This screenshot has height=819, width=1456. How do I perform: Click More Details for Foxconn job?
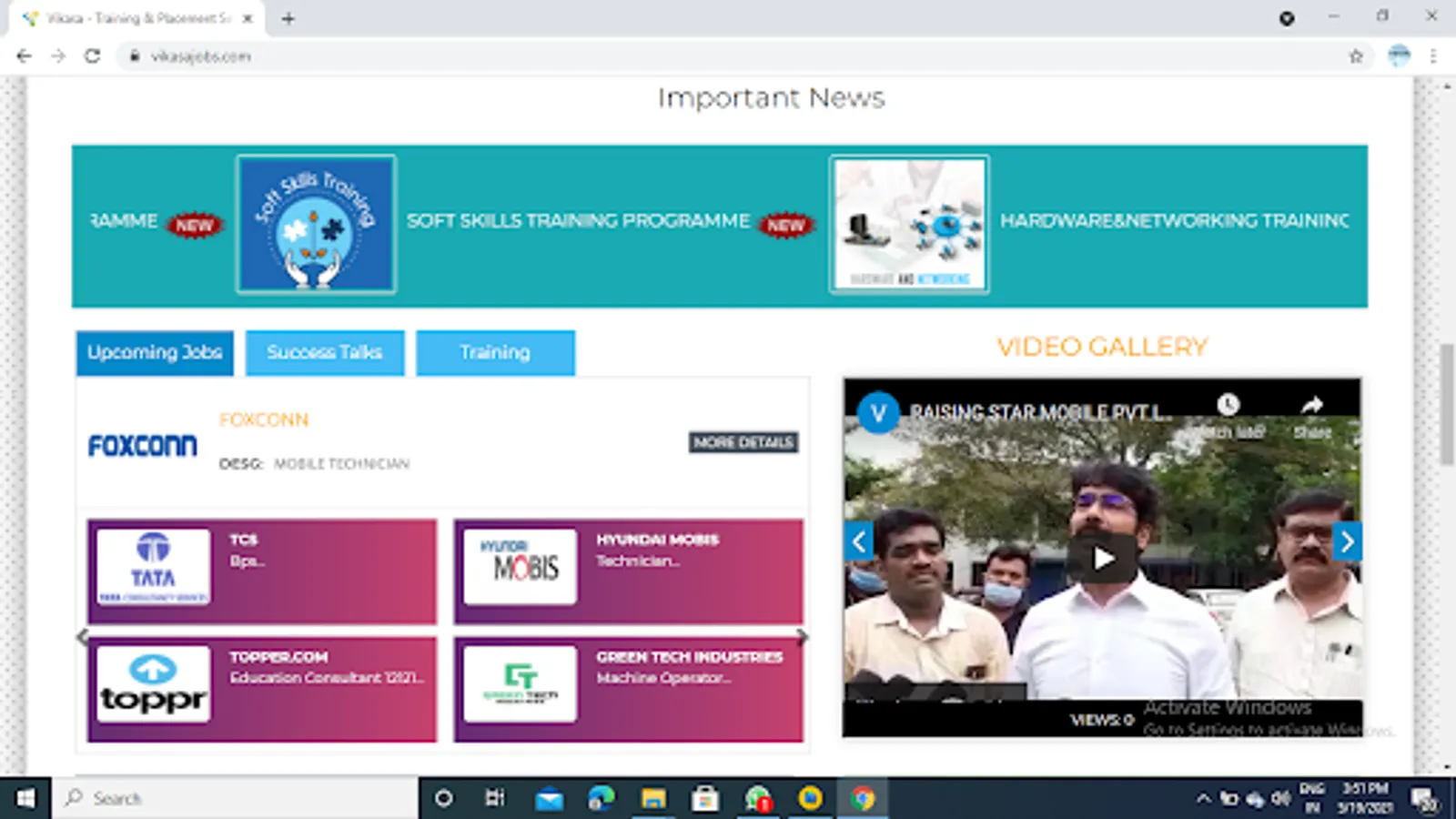pyautogui.click(x=743, y=442)
